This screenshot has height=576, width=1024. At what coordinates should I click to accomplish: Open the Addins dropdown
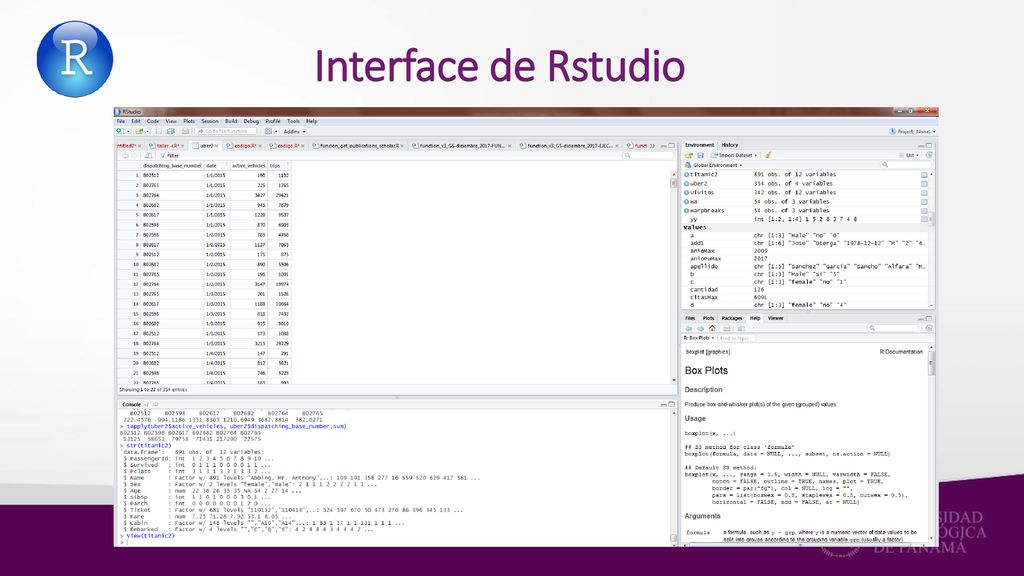[x=295, y=131]
